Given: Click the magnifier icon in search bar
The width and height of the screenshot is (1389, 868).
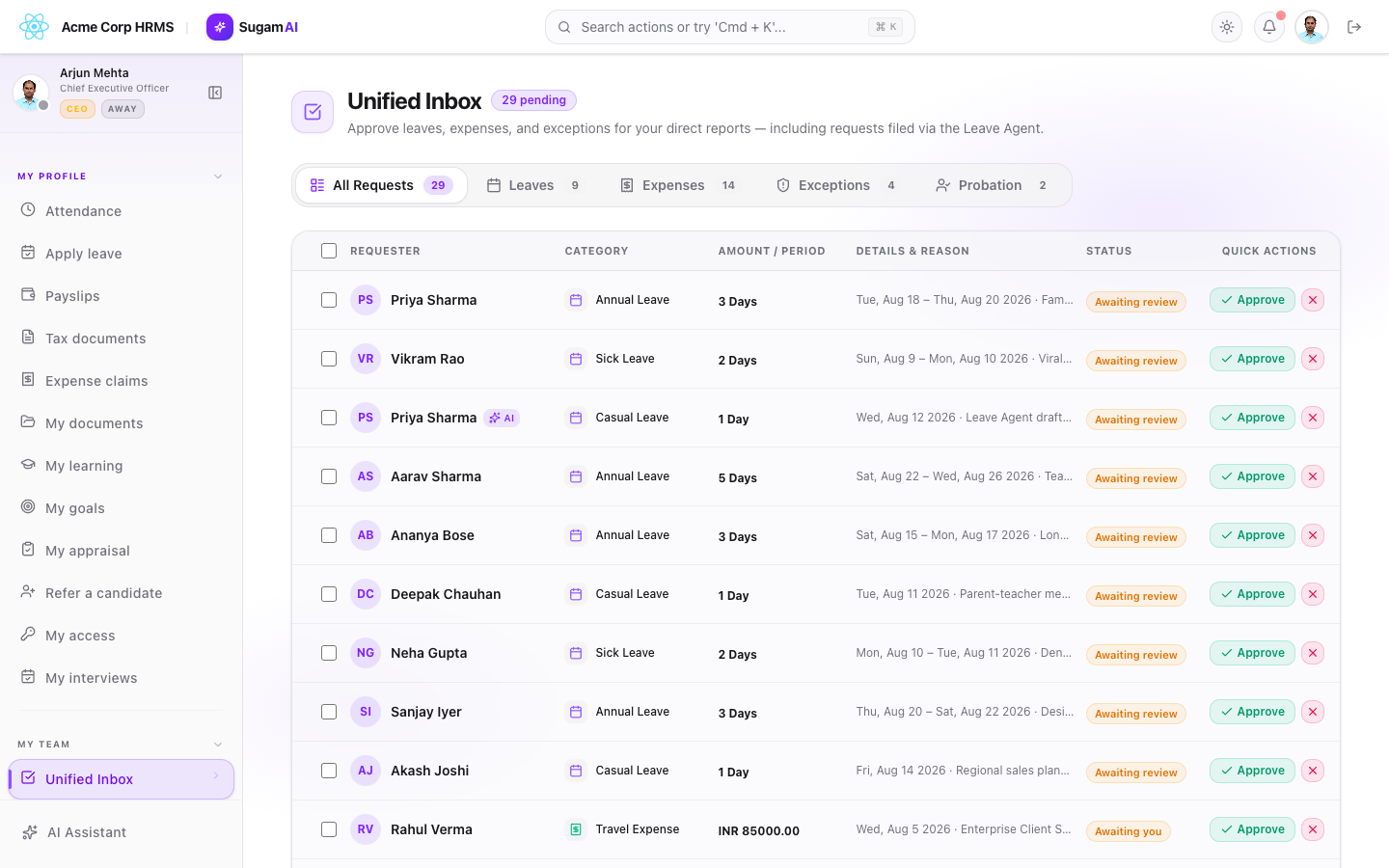Looking at the screenshot, I should [x=564, y=27].
